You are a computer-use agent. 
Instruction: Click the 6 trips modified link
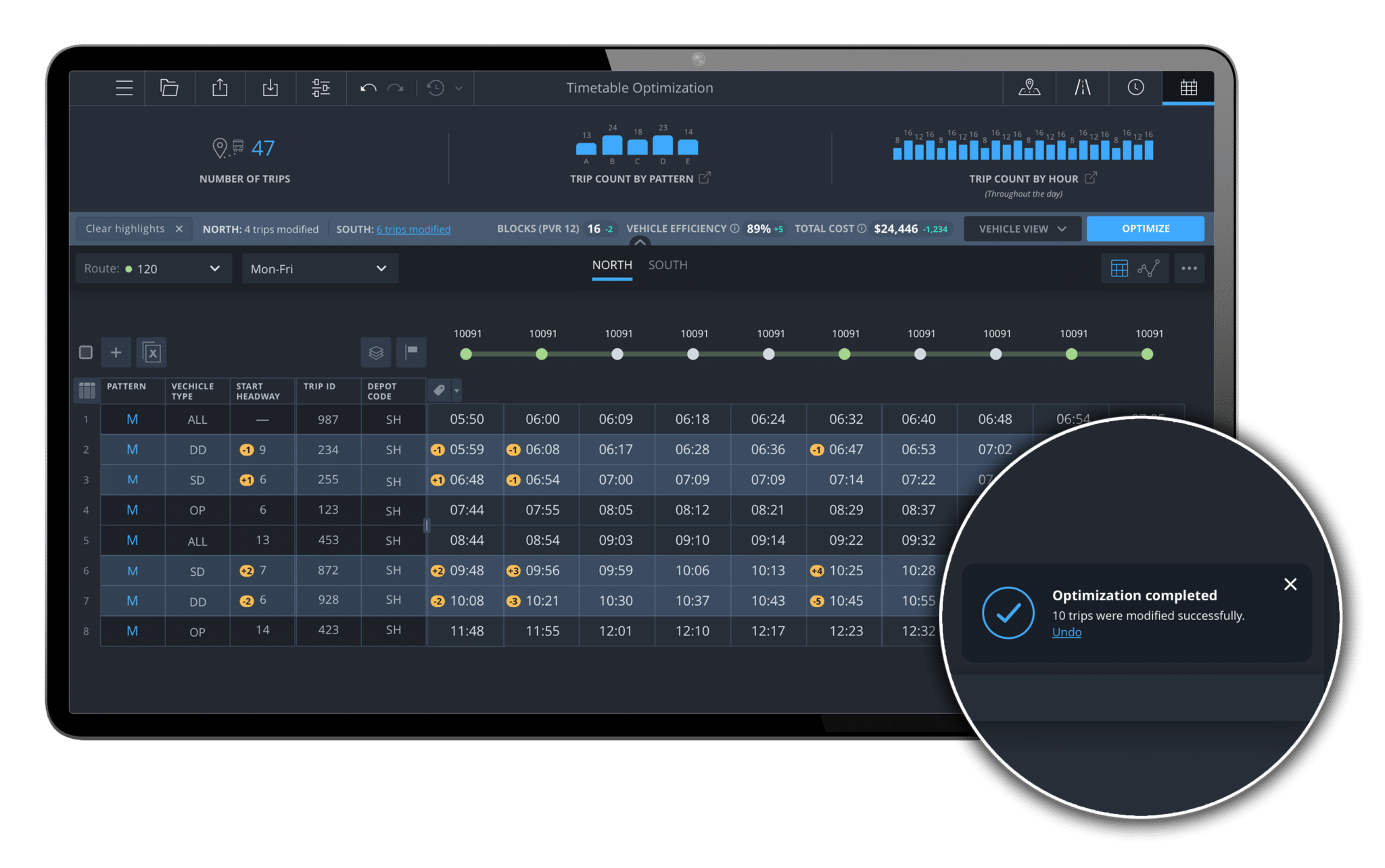pyautogui.click(x=413, y=229)
